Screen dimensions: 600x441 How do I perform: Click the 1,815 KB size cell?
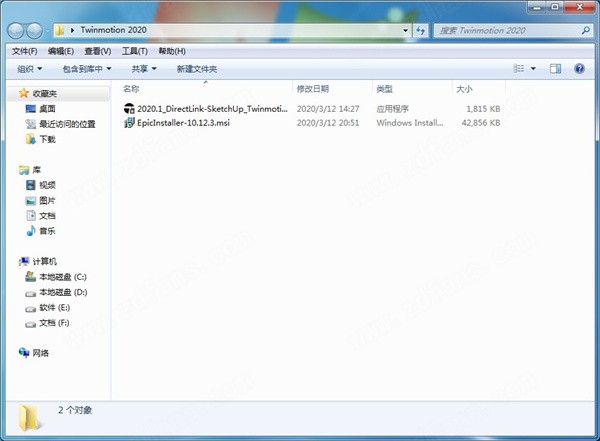coord(483,109)
